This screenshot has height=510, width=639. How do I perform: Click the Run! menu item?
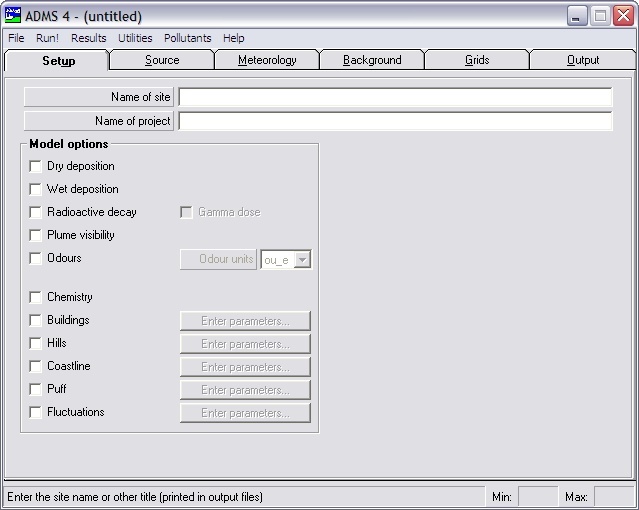pyautogui.click(x=47, y=38)
